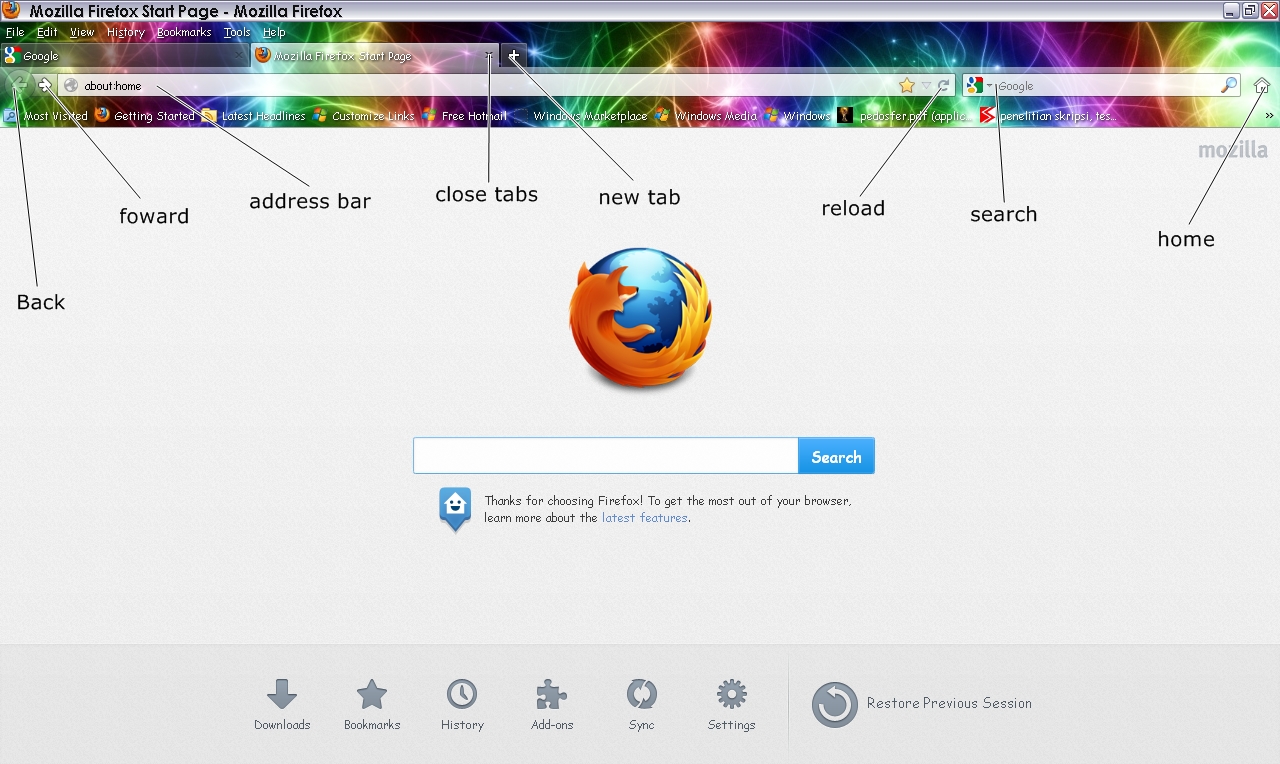Reload the current page
Screen dimensions: 1280x764
942,86
